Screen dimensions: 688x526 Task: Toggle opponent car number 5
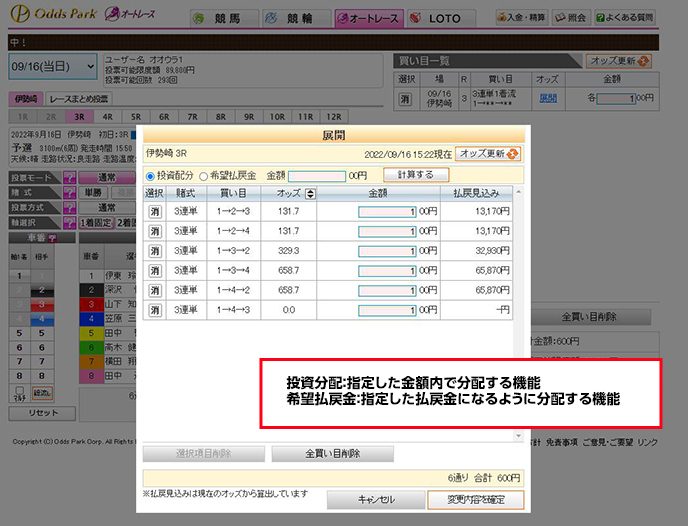(x=42, y=333)
